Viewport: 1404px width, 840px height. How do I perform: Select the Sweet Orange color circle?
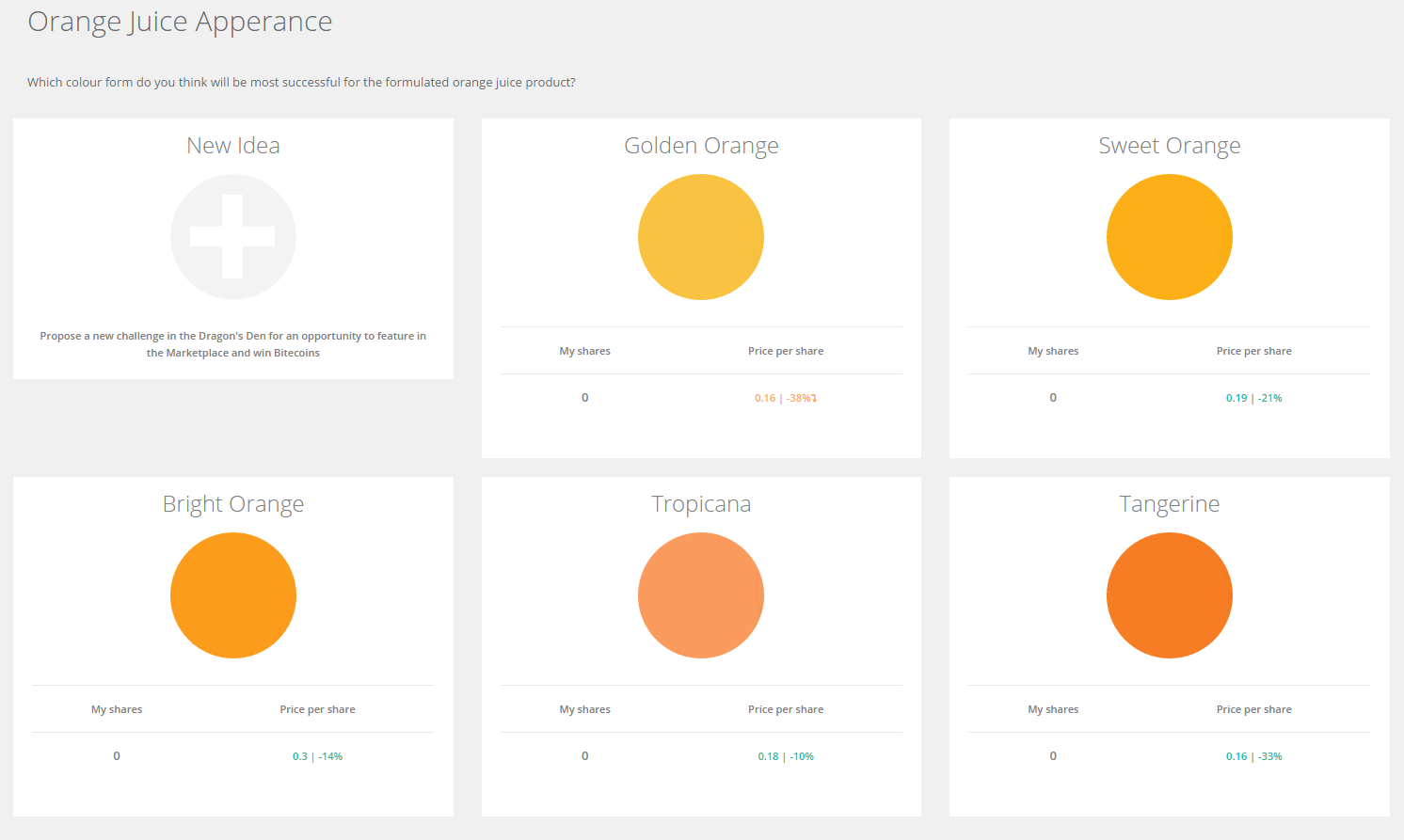point(1169,237)
